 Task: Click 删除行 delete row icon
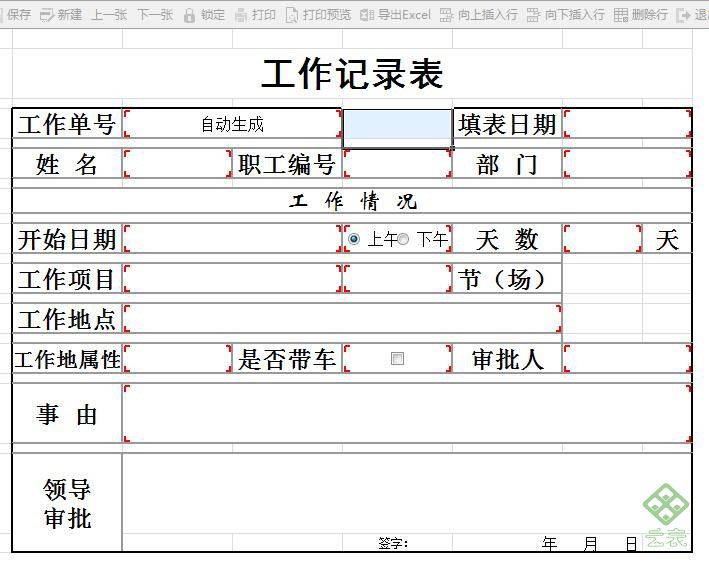tap(621, 15)
